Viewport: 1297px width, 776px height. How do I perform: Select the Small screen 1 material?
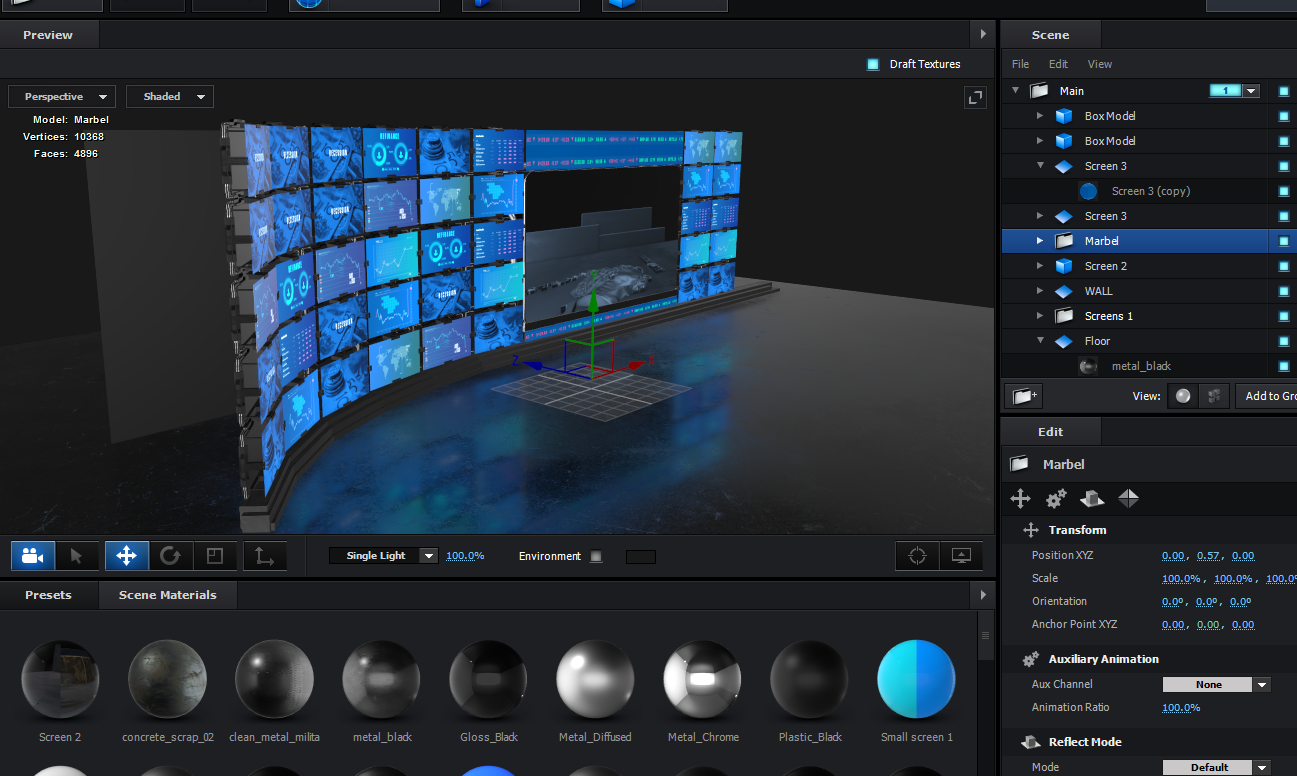coord(916,680)
